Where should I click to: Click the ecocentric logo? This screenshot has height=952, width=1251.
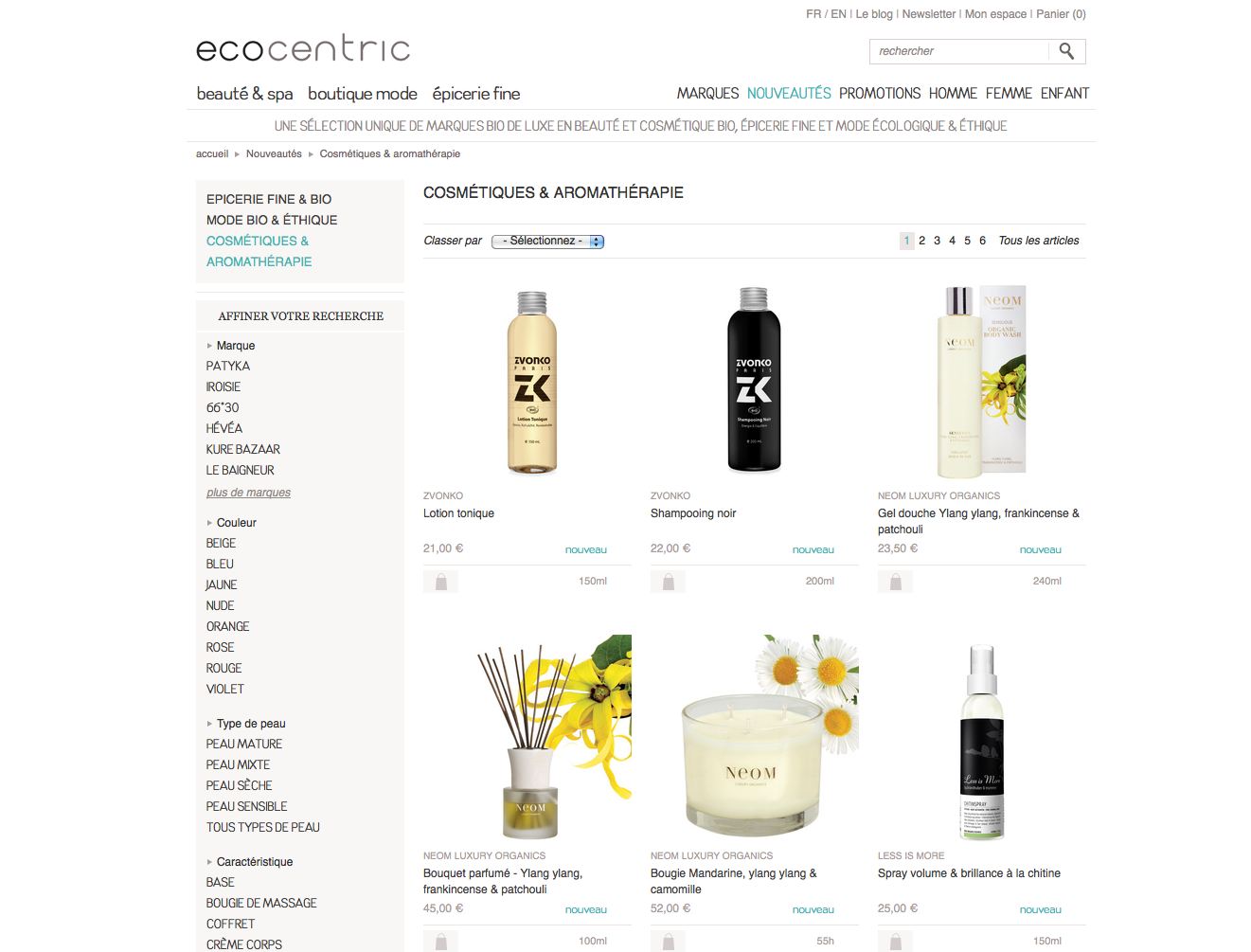point(303,48)
